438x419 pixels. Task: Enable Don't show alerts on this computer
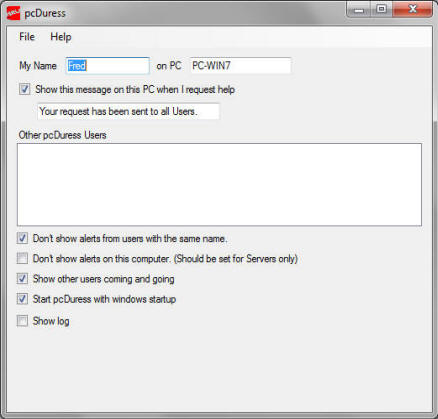tap(22, 258)
